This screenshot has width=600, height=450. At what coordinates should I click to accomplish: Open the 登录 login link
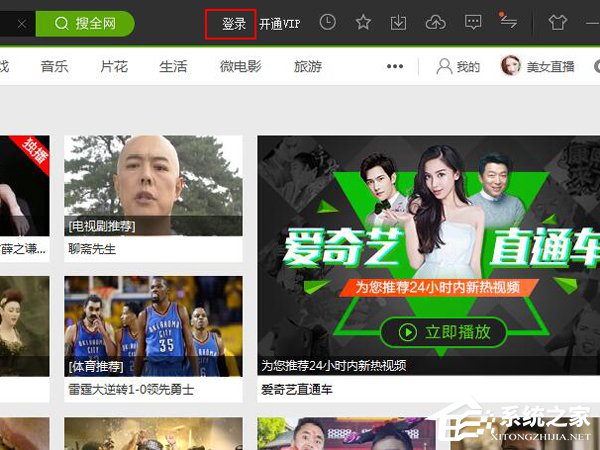pyautogui.click(x=234, y=24)
